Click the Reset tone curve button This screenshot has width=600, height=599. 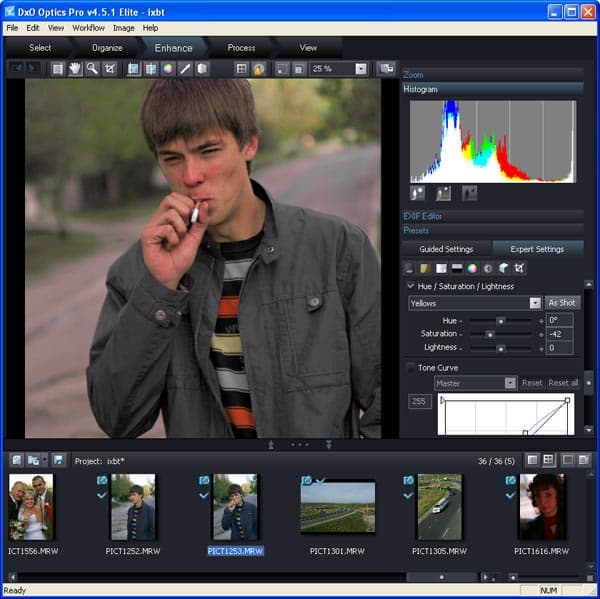point(532,383)
